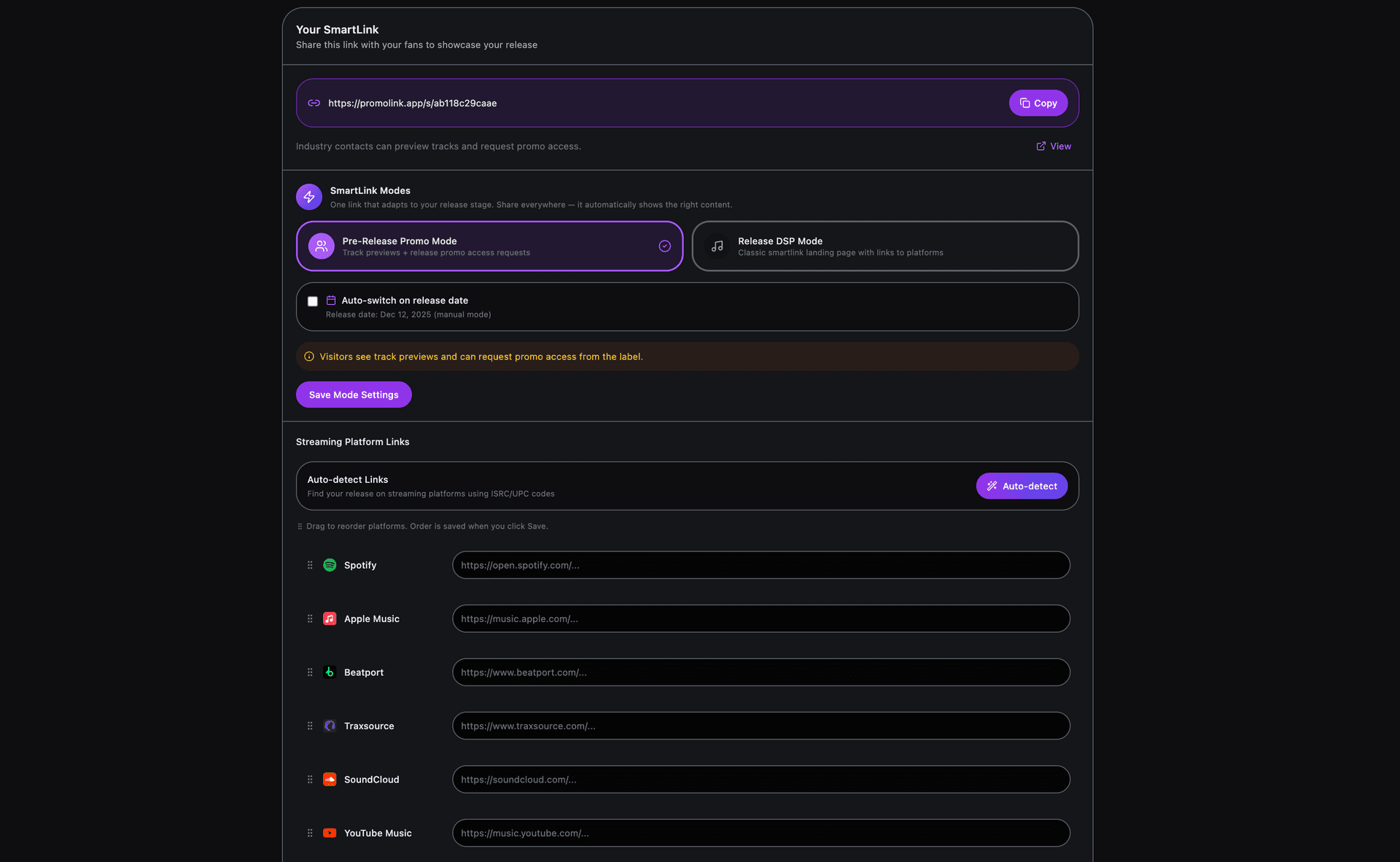Click the Spotify platform icon
This screenshot has width=1400, height=862.
tap(330, 564)
